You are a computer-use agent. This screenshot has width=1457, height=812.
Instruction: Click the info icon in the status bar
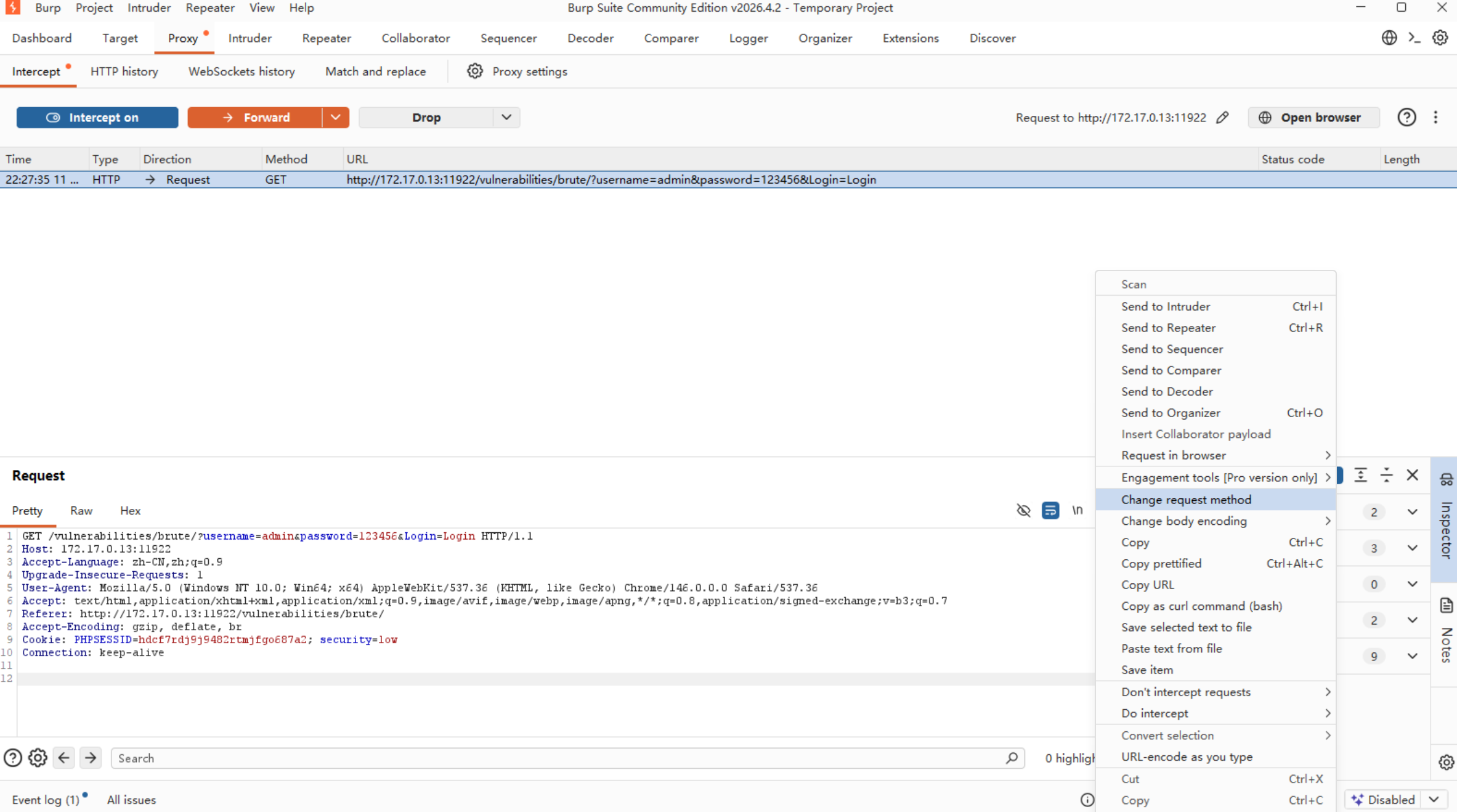pos(1087,800)
